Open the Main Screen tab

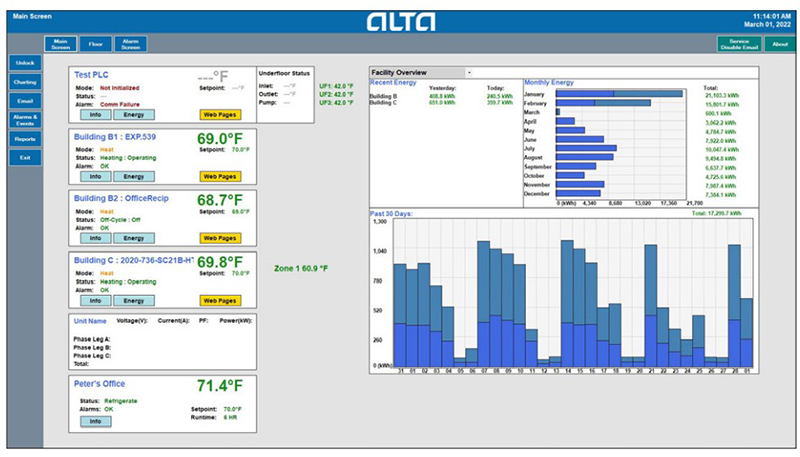click(60, 44)
